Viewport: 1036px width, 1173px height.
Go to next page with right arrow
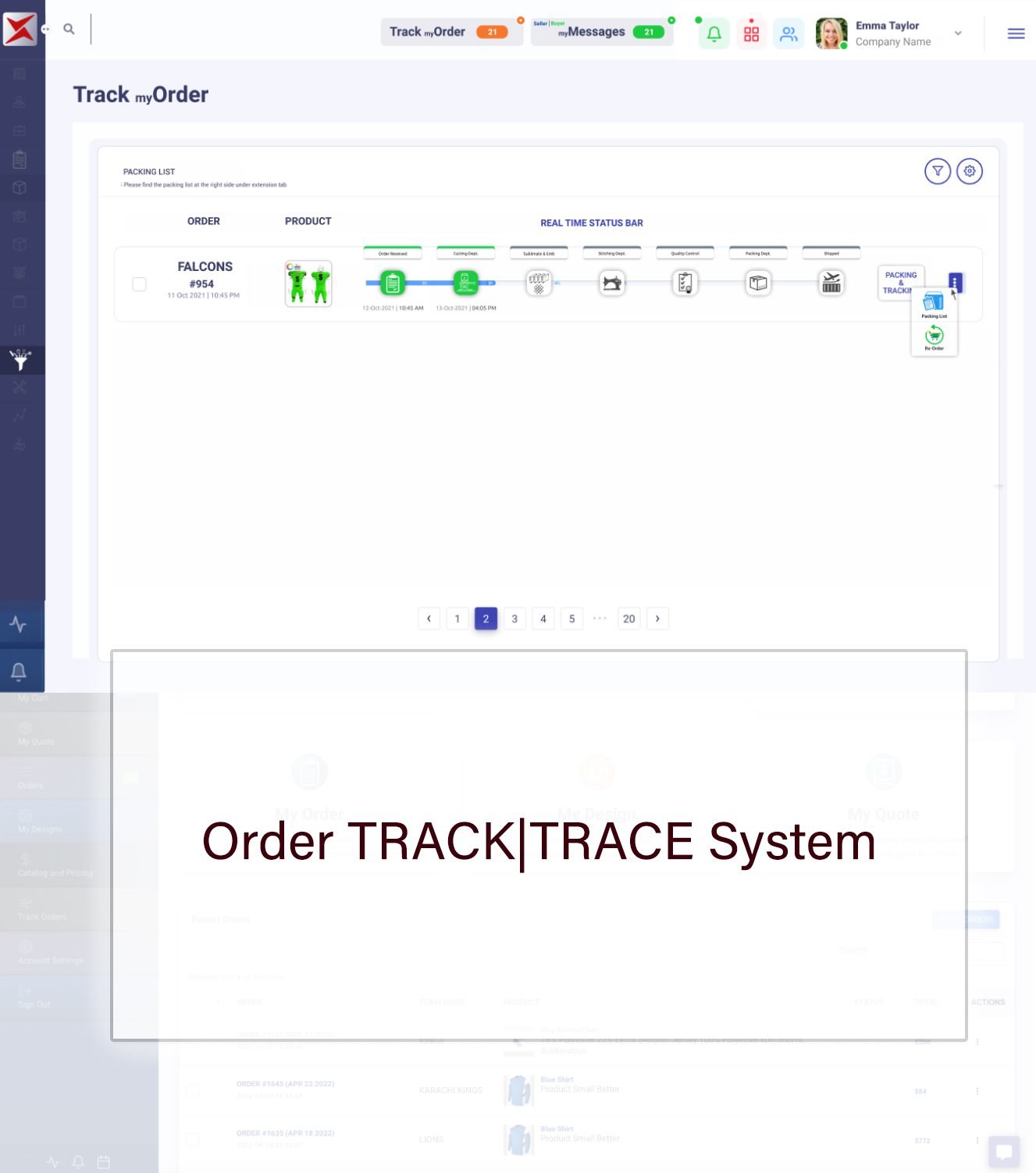[x=657, y=619]
